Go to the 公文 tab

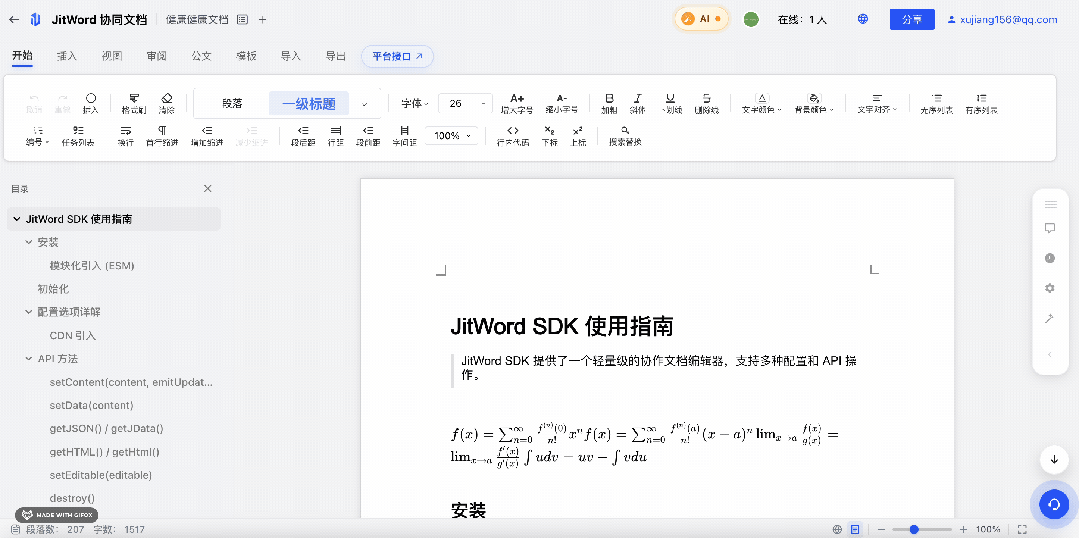point(201,56)
